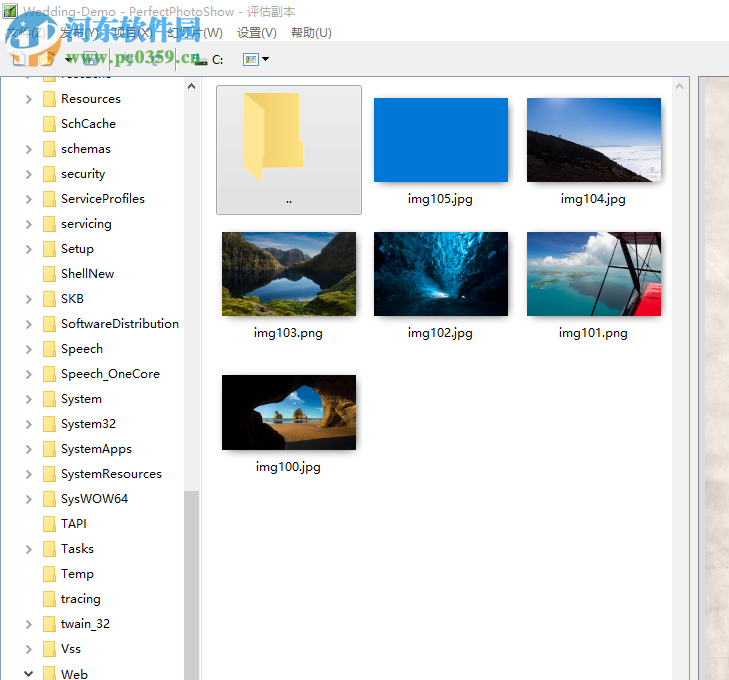Open the view mode dropdown arrow
This screenshot has height=680, width=729.
point(265,59)
